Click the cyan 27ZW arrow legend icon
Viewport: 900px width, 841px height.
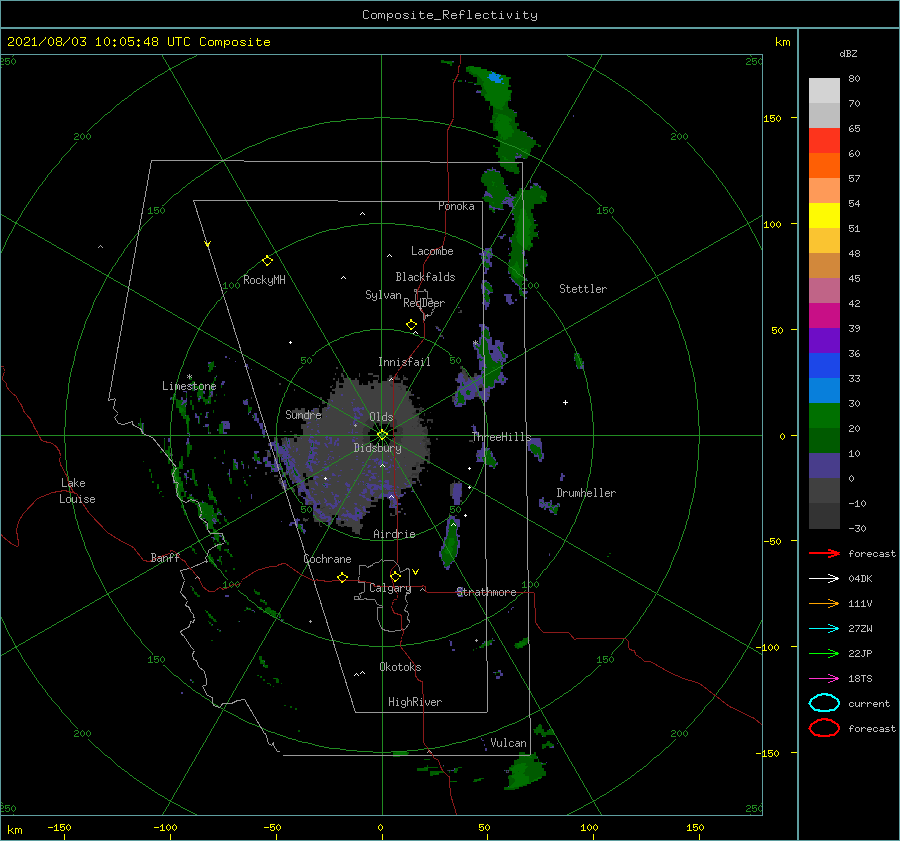824,629
